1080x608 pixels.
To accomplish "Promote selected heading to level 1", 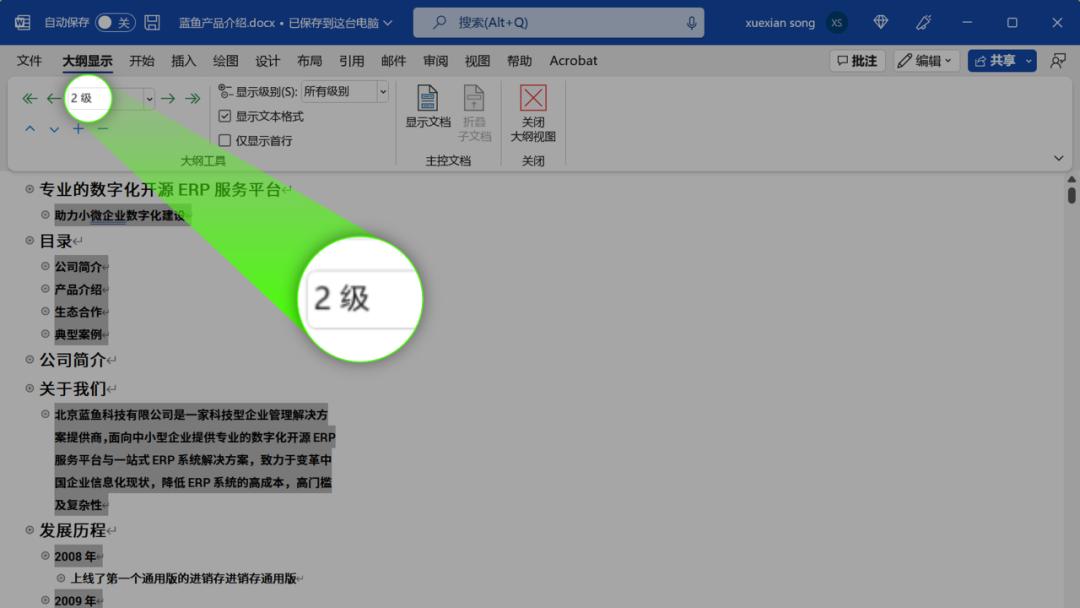I will coord(29,98).
